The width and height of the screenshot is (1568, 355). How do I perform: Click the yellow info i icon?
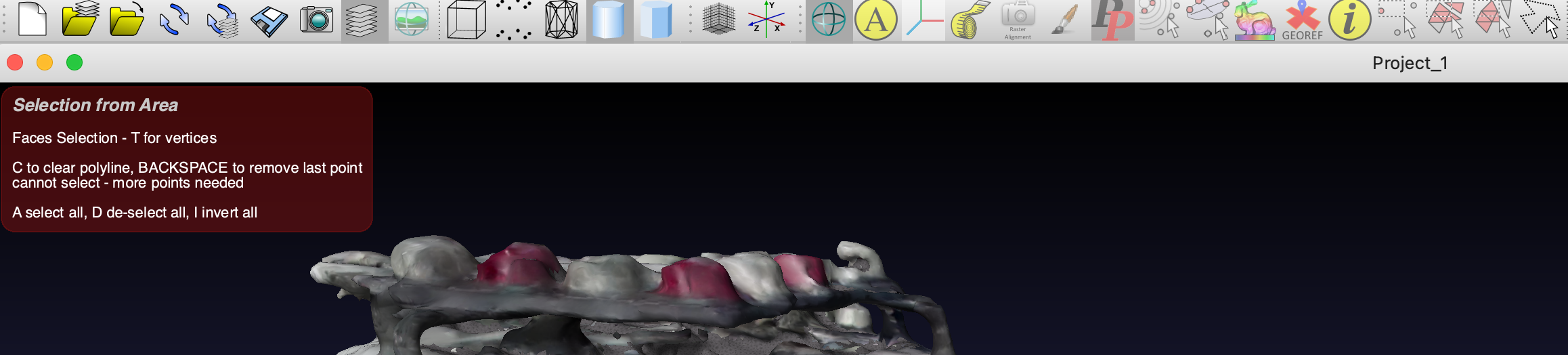1350,20
